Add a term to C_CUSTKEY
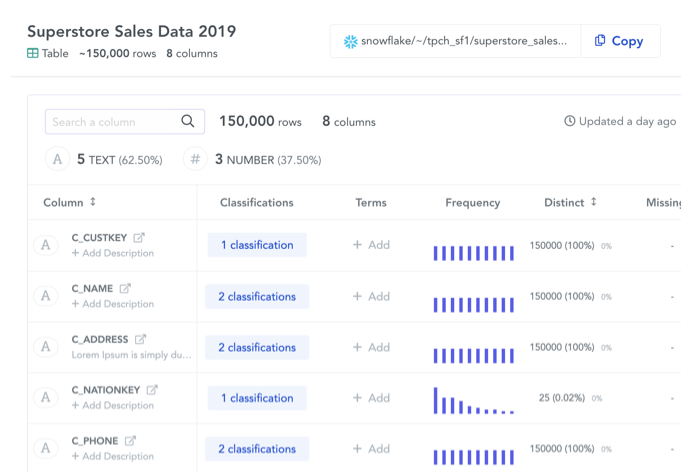This screenshot has width=691, height=472. (372, 245)
